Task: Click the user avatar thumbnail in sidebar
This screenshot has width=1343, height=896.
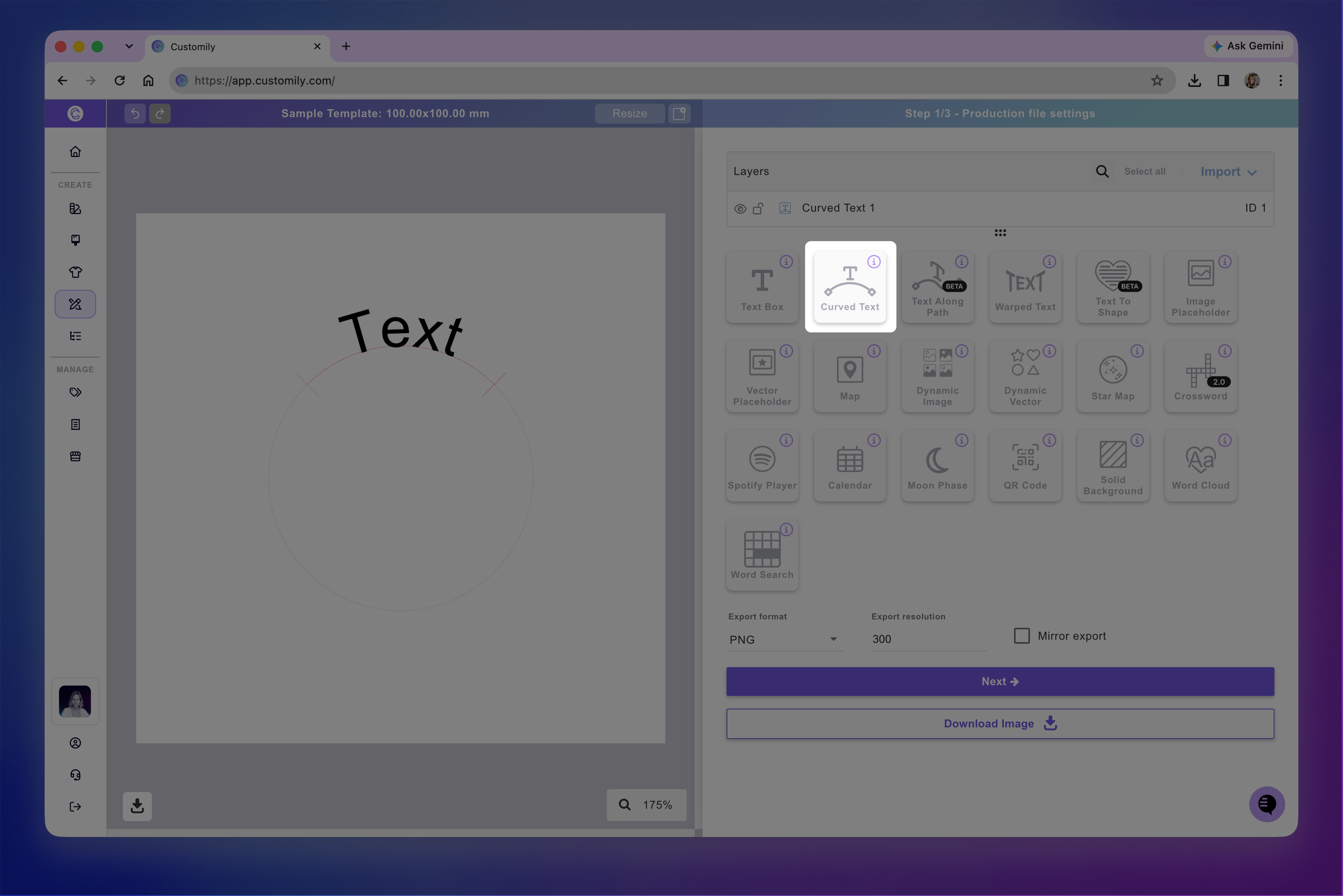Action: 75,701
